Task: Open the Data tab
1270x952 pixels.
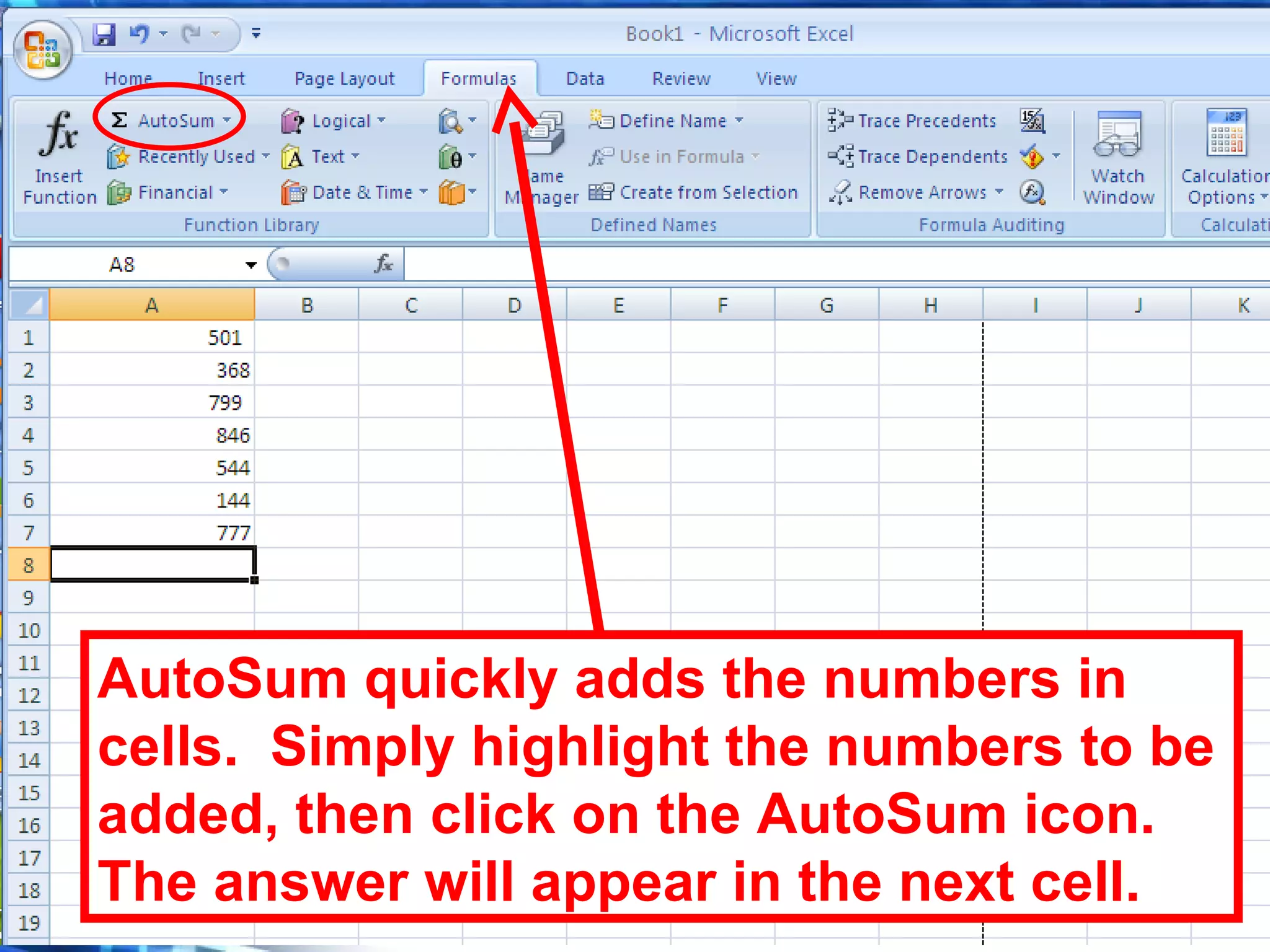Action: [x=585, y=79]
